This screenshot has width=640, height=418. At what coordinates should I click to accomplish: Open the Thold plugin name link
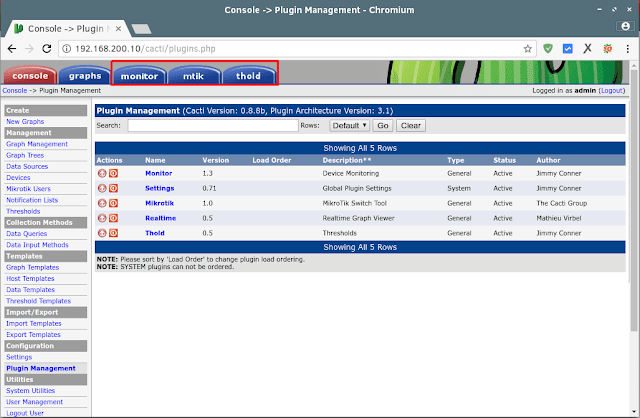click(x=155, y=233)
